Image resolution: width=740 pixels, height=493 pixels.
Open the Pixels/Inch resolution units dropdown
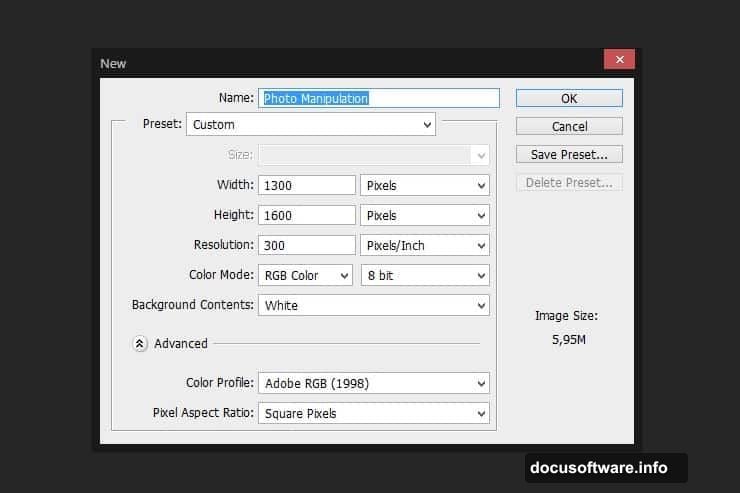pos(425,245)
